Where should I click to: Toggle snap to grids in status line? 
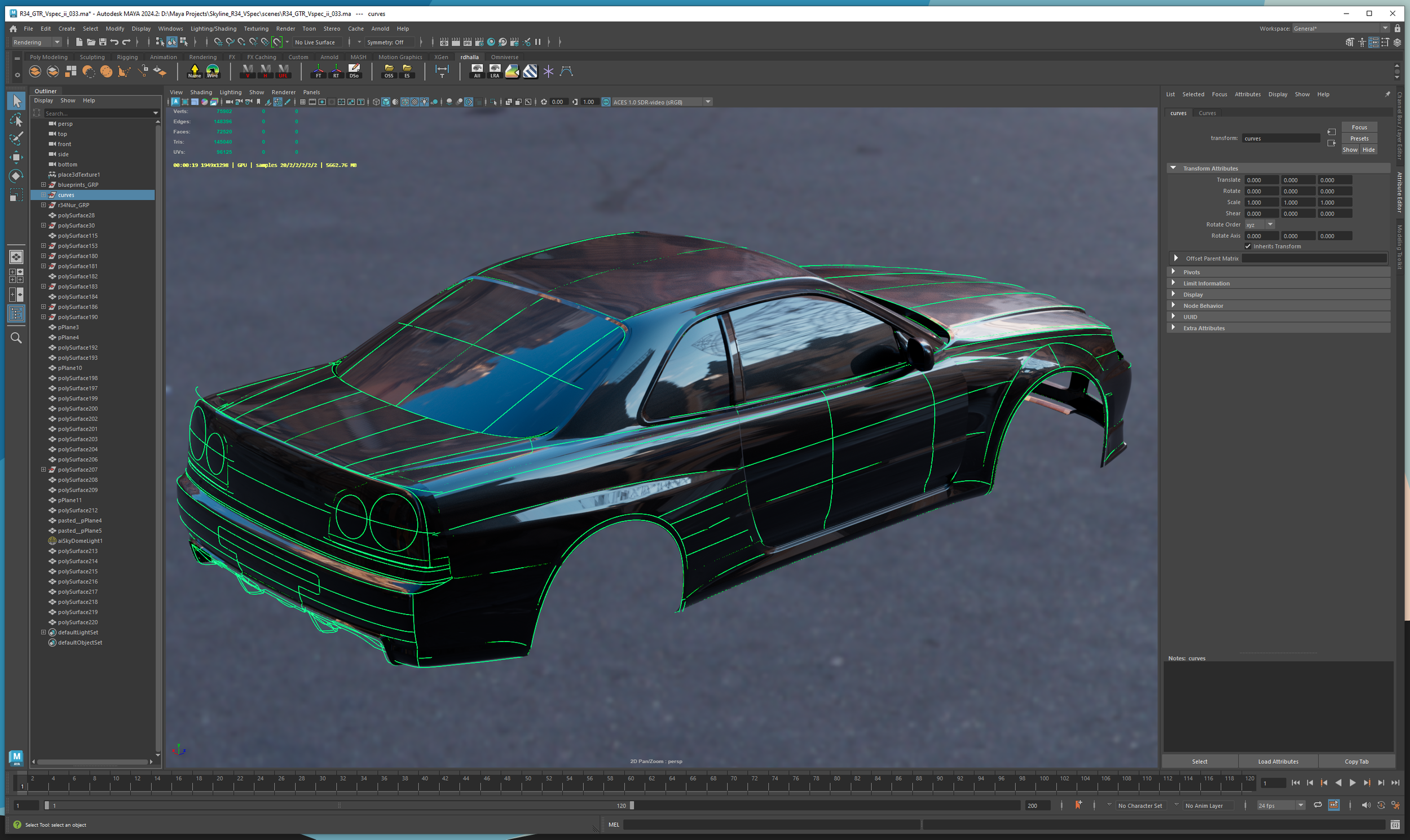click(x=218, y=42)
